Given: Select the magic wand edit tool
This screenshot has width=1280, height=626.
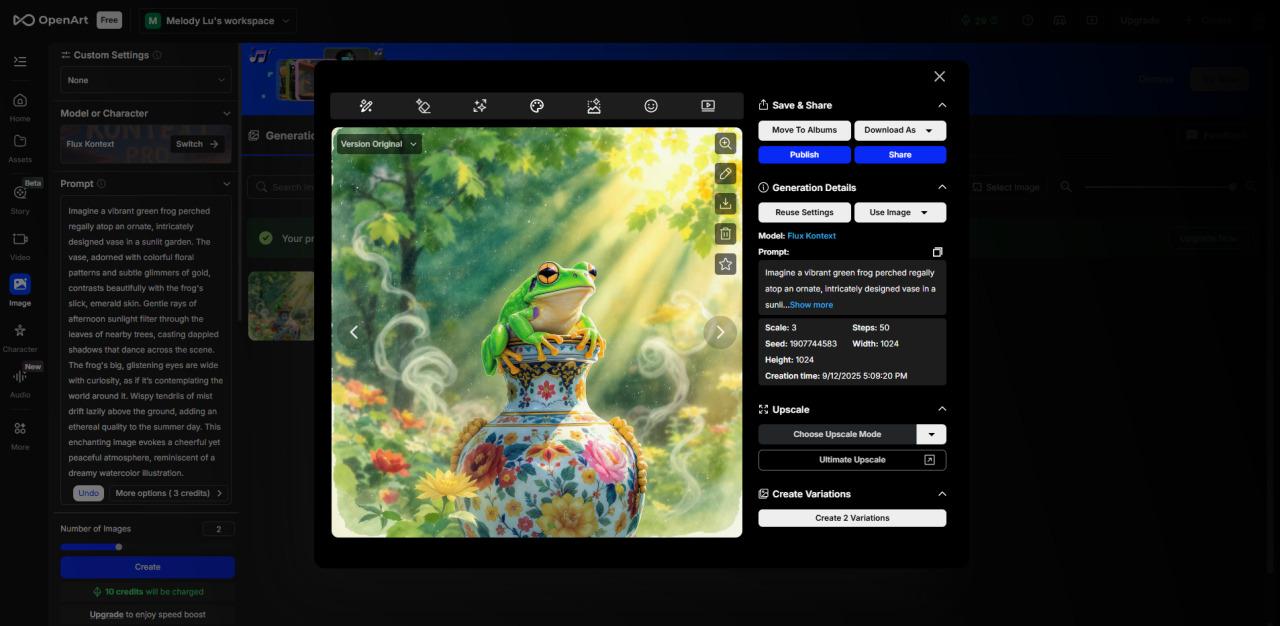Looking at the screenshot, I should pos(366,106).
